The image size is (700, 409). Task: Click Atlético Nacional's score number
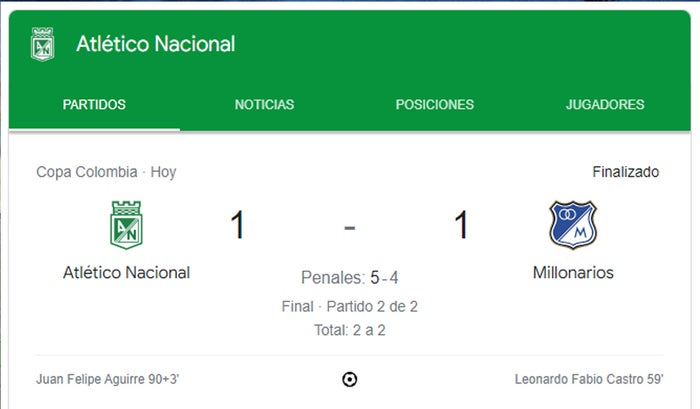pos(237,225)
